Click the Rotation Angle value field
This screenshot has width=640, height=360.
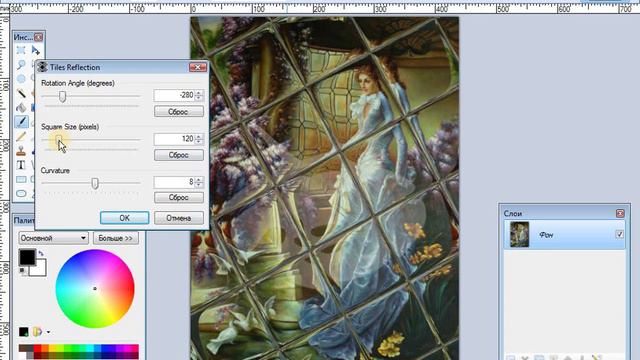174,96
